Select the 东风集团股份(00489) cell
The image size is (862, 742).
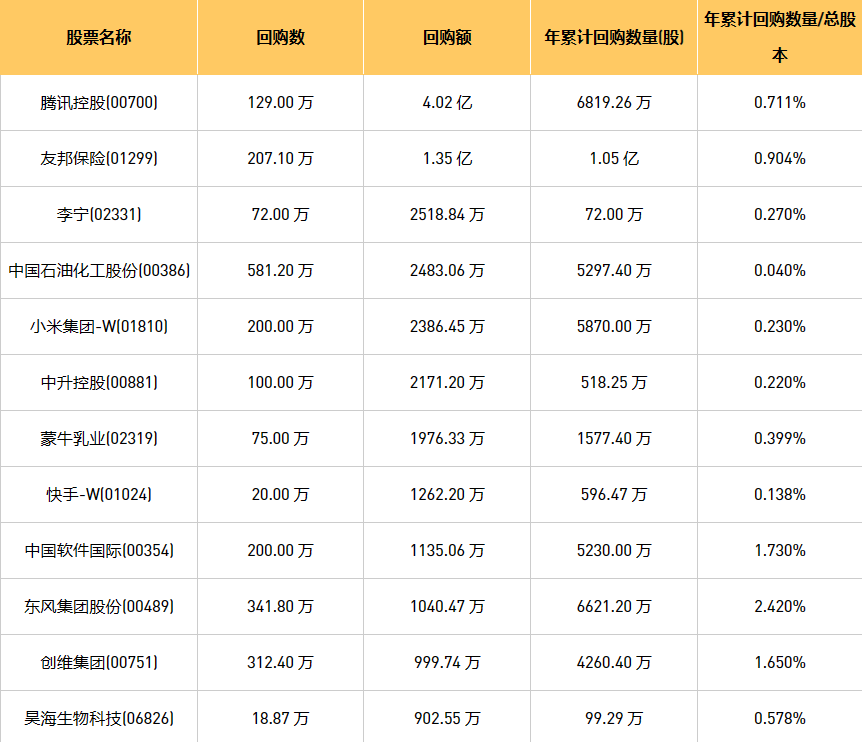point(99,607)
